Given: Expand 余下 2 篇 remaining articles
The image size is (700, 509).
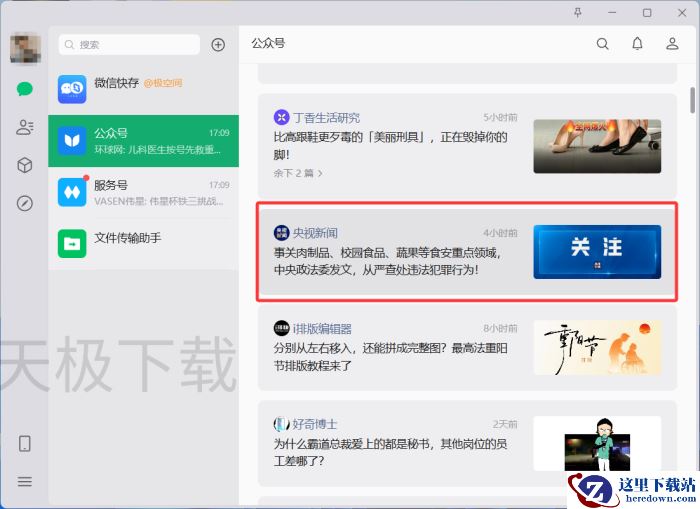Looking at the screenshot, I should point(298,173).
